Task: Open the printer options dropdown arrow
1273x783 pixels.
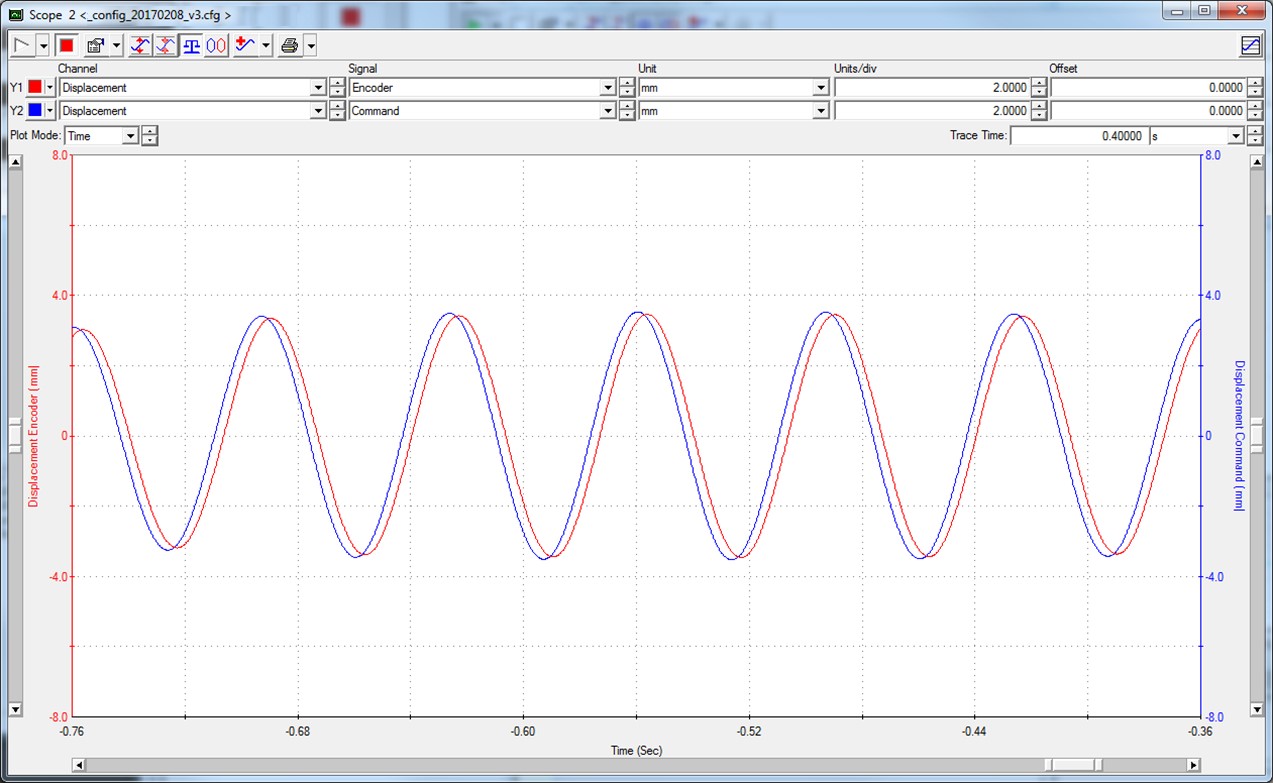Action: tap(311, 45)
